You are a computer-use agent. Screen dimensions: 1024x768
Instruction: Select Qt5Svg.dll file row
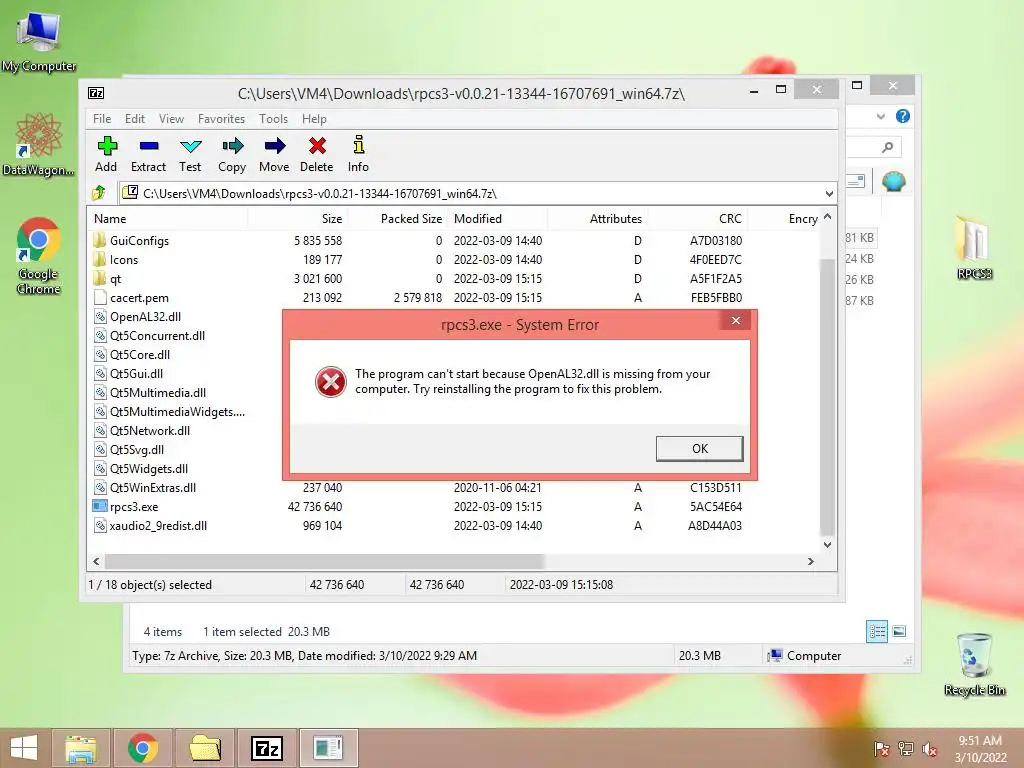[x=129, y=449]
